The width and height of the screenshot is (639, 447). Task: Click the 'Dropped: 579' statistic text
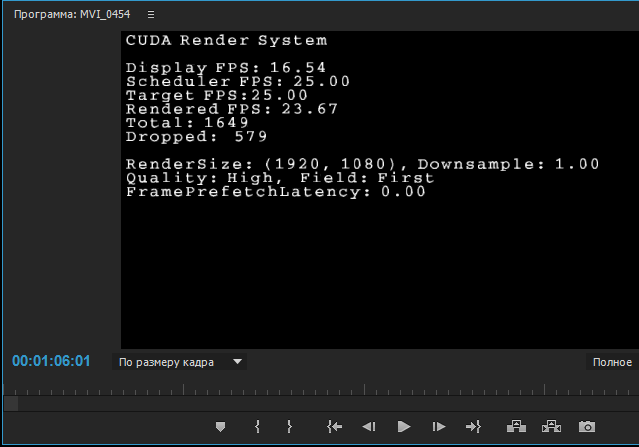[x=196, y=137]
